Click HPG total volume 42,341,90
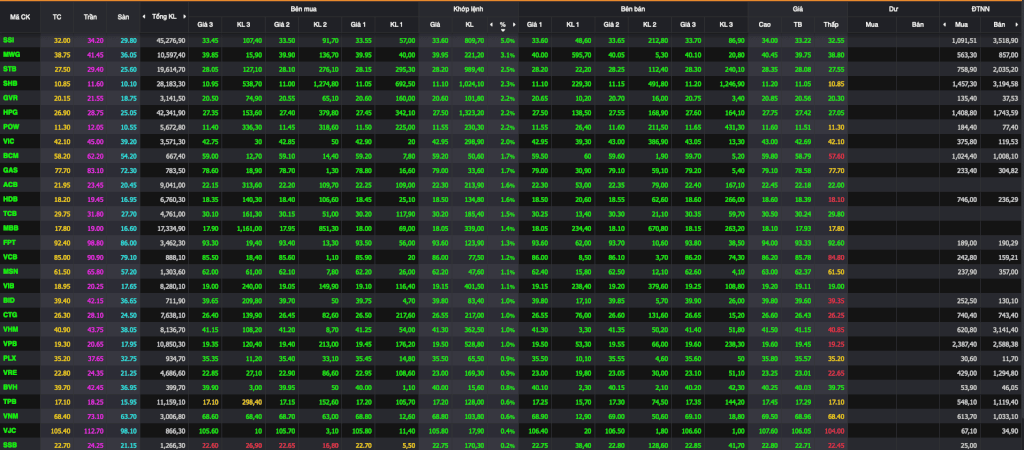The width and height of the screenshot is (1024, 450). 172,110
